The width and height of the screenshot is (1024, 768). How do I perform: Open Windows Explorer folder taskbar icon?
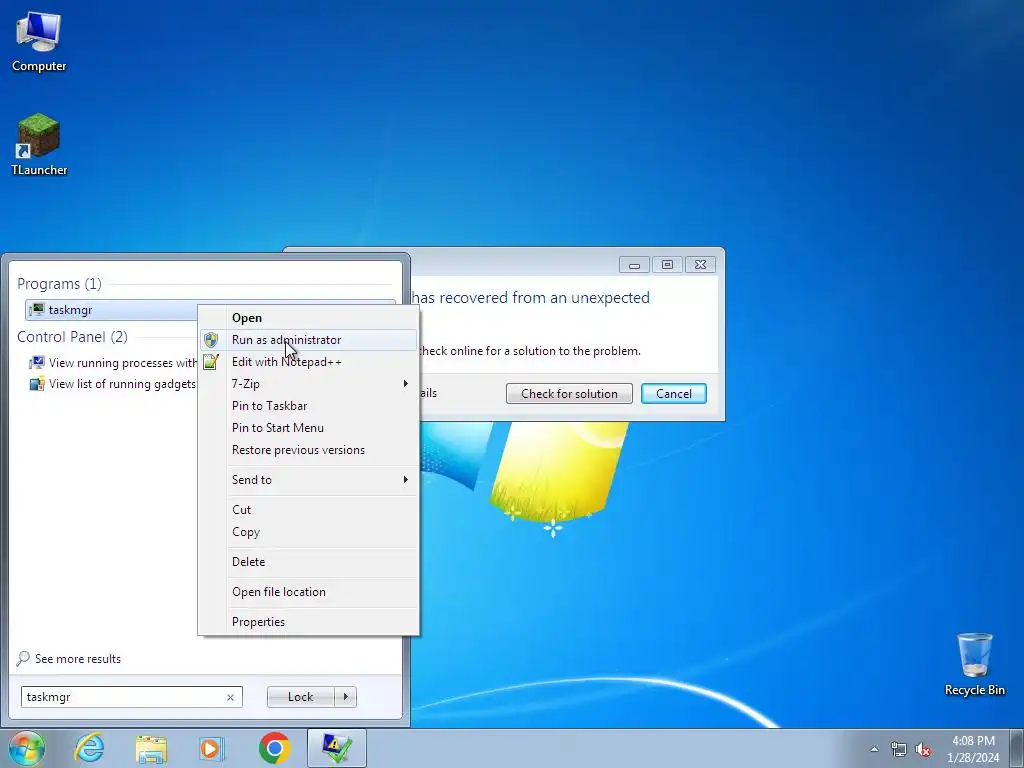[151, 748]
